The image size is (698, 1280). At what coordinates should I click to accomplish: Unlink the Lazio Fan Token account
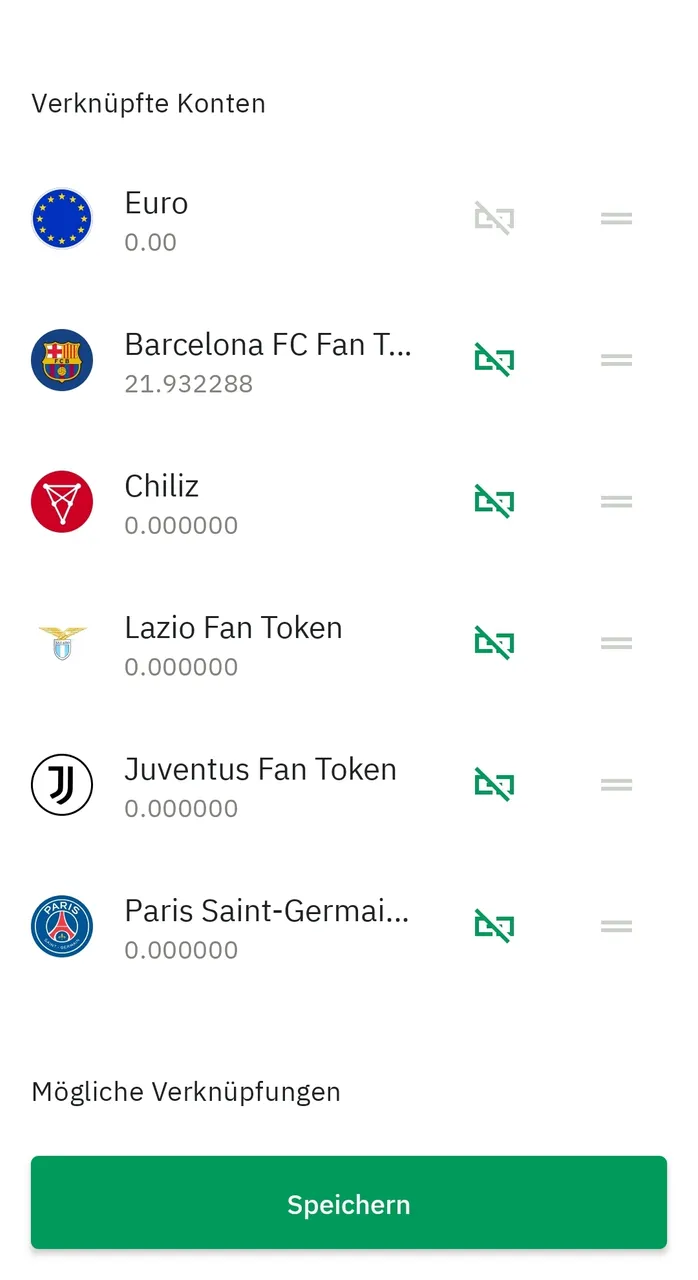point(494,643)
